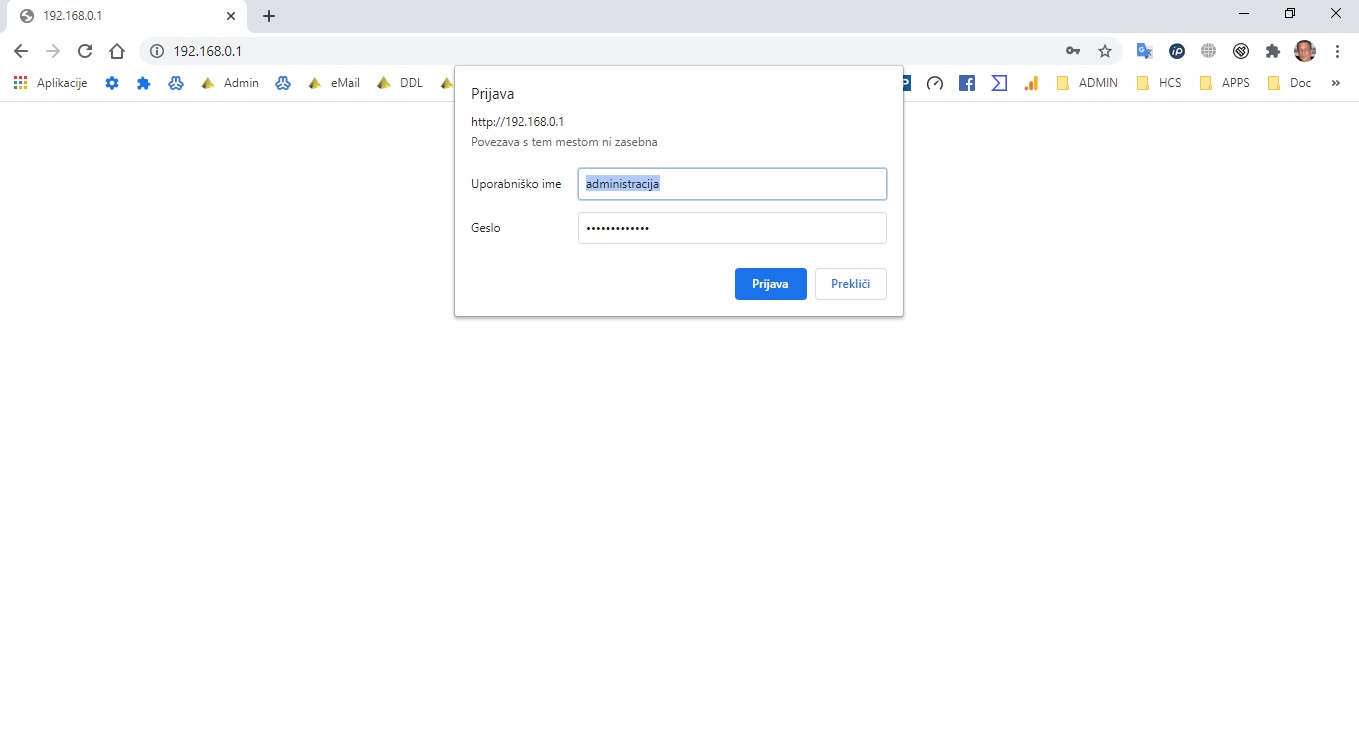
Task: Open the Chrome profile avatar
Action: pyautogui.click(x=1305, y=51)
